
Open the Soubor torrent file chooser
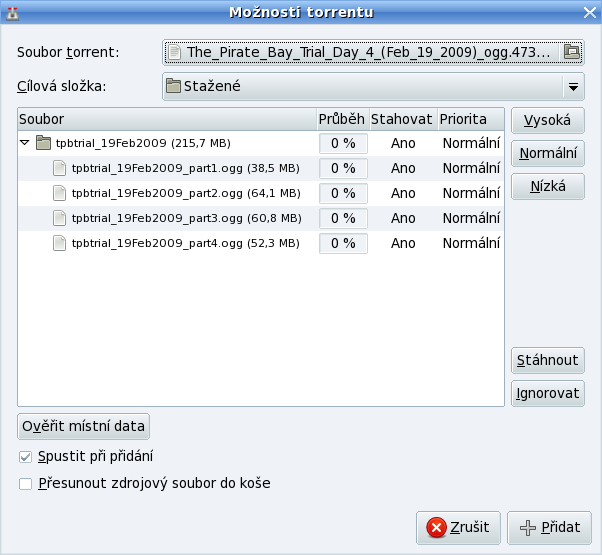click(373, 52)
